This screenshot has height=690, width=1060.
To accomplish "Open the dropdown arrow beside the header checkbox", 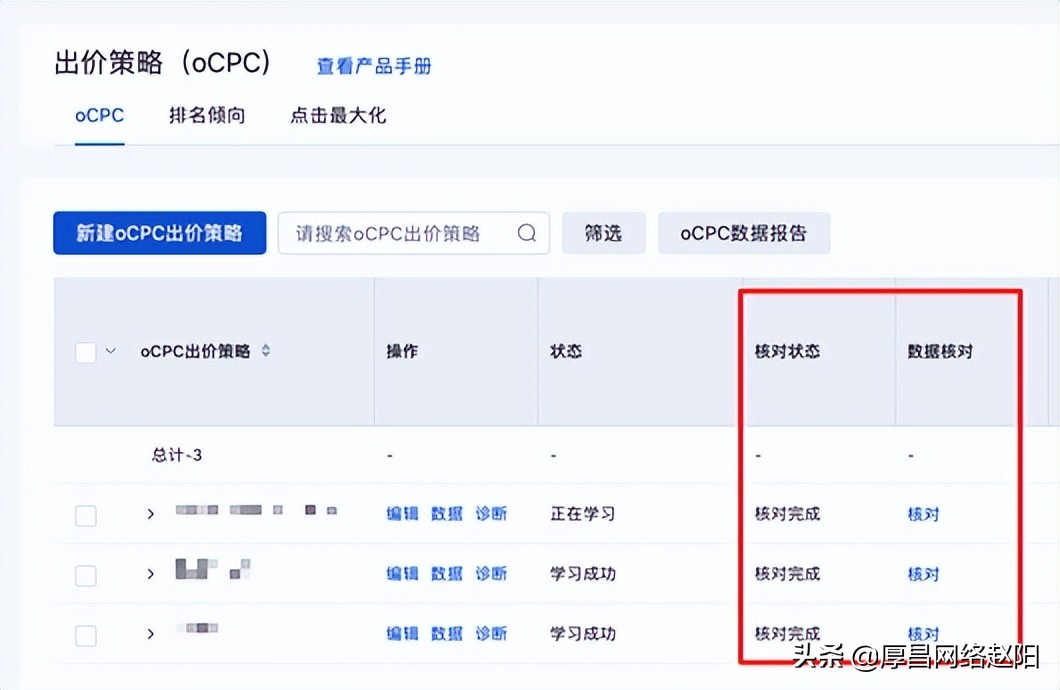I will pos(110,351).
